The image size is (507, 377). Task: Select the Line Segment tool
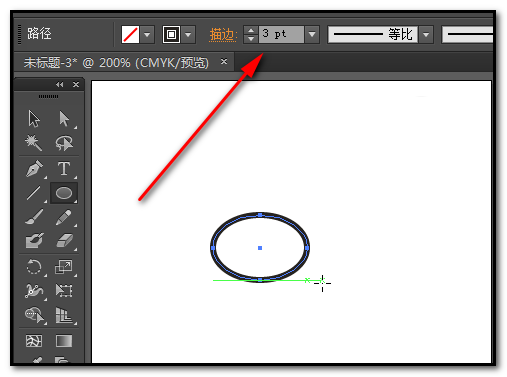(x=34, y=193)
